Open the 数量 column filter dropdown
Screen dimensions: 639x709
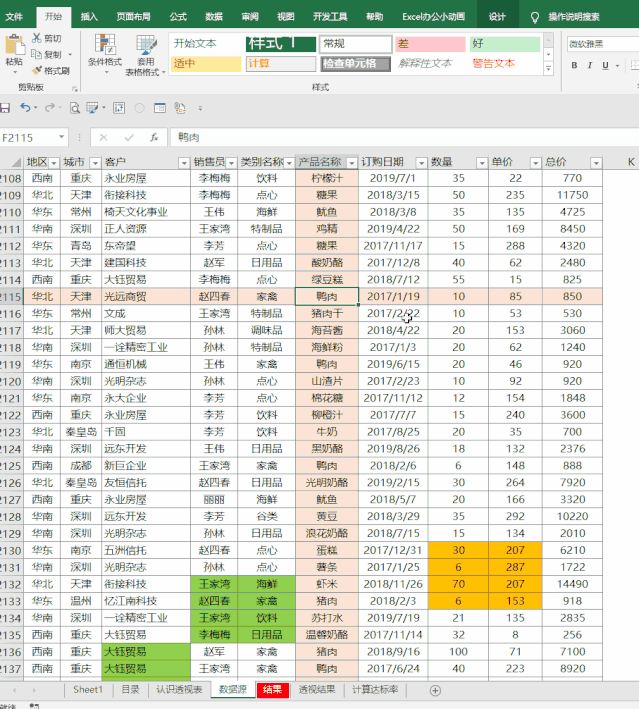tap(482, 163)
